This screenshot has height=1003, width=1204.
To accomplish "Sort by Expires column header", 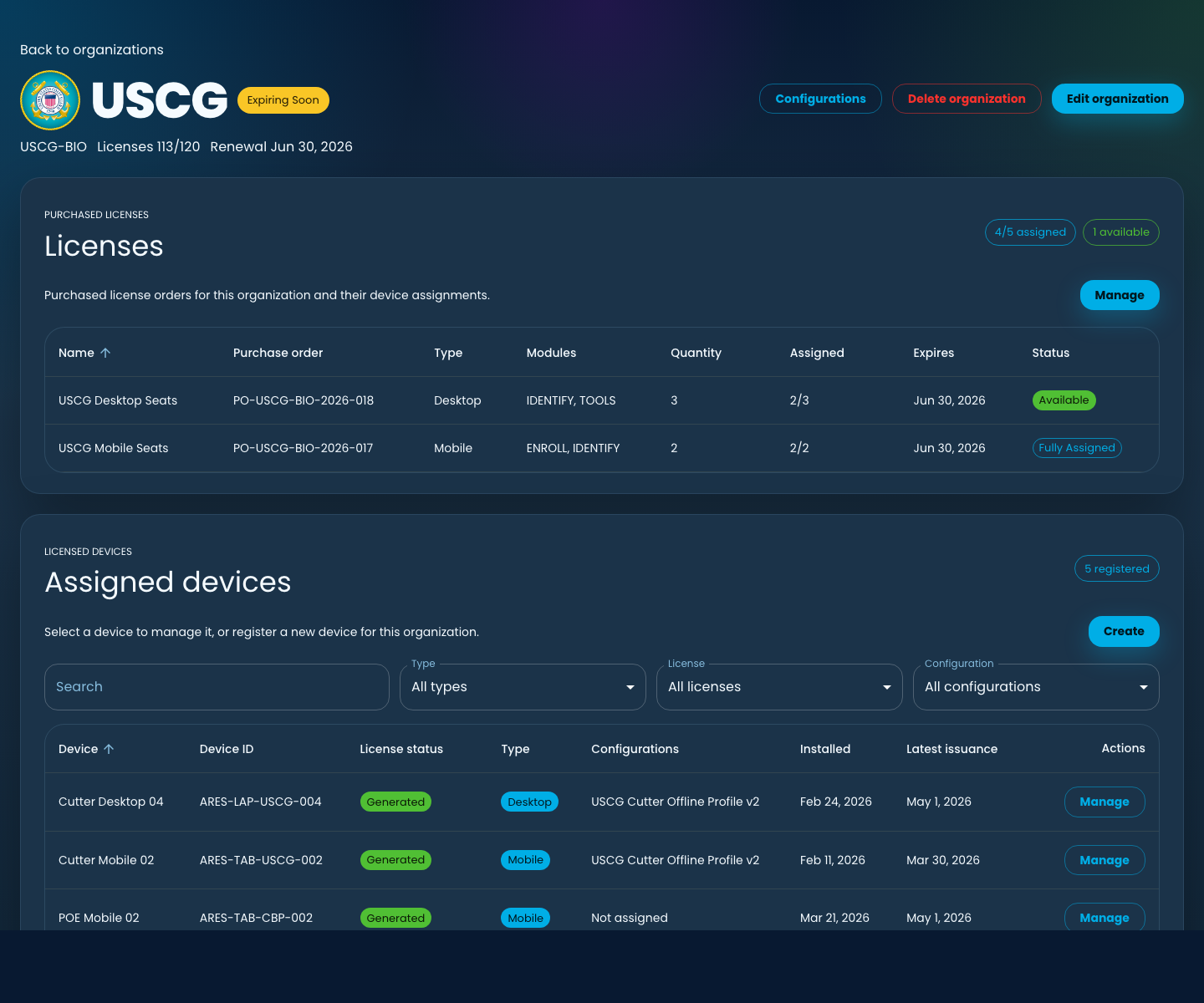I will (933, 353).
